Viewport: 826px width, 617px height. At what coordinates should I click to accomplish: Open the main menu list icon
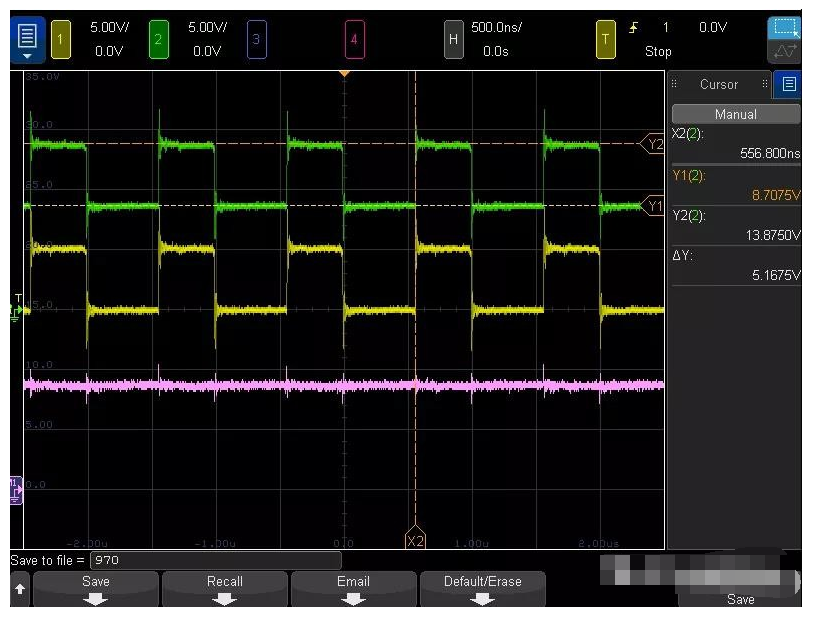pyautogui.click(x=27, y=39)
